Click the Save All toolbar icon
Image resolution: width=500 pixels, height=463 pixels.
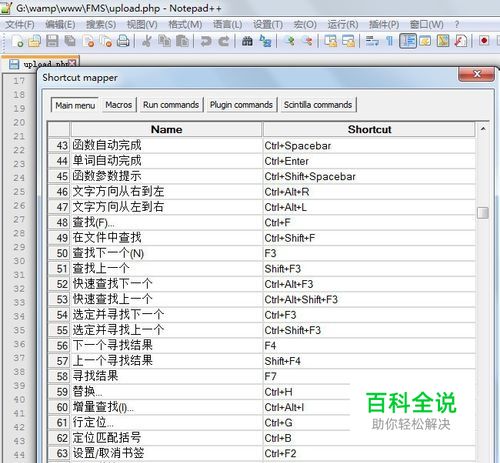point(70,41)
